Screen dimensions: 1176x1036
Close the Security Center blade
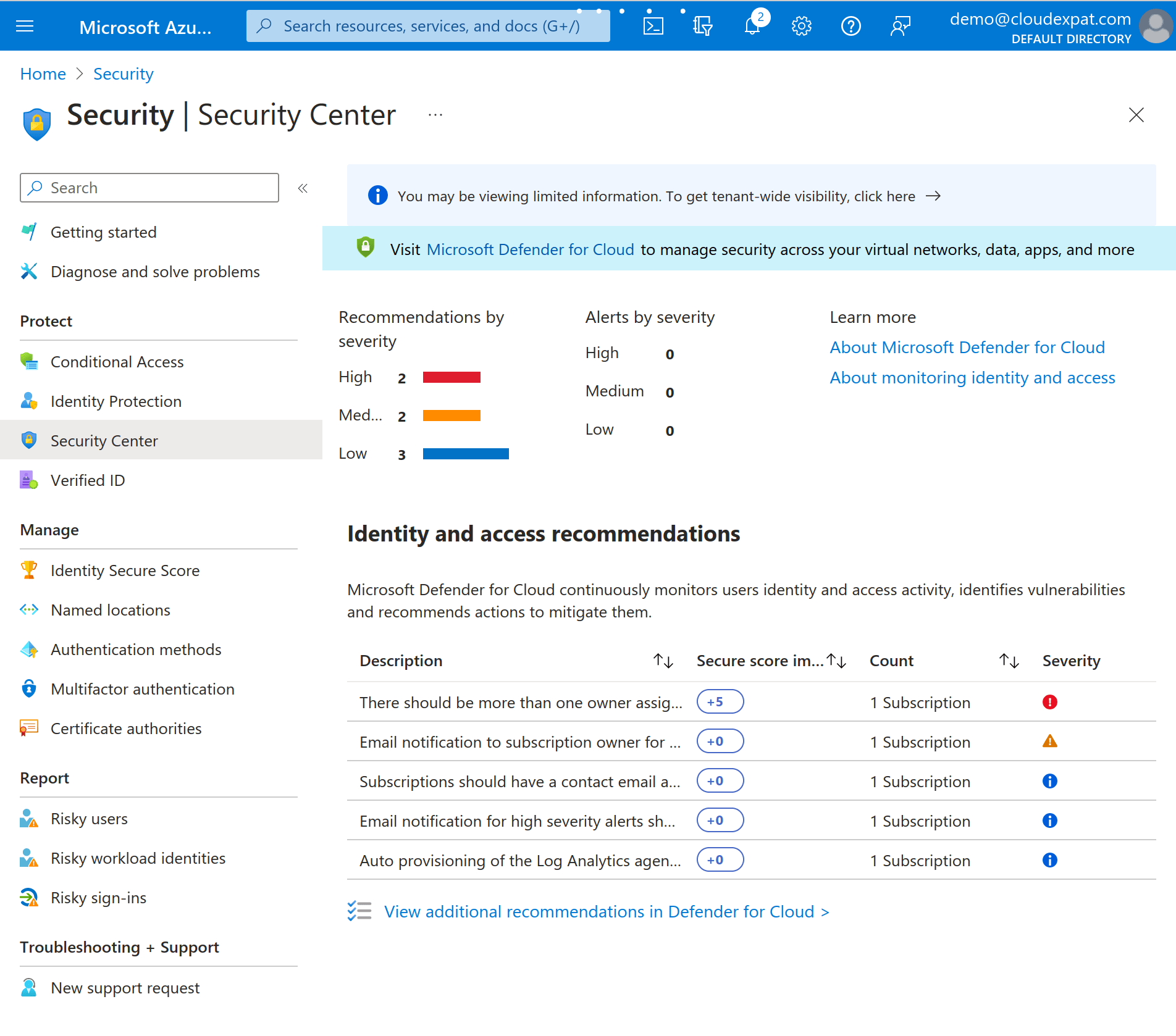tap(1136, 115)
